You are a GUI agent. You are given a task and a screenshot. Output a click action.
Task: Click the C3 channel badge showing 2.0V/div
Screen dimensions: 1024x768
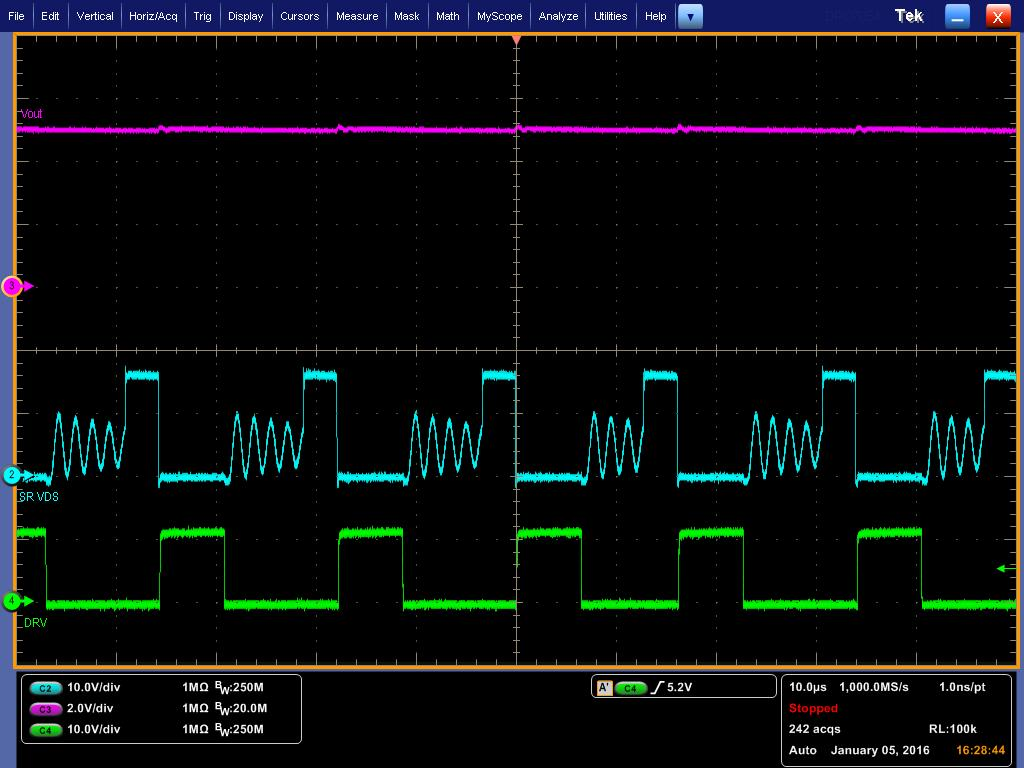click(44, 709)
